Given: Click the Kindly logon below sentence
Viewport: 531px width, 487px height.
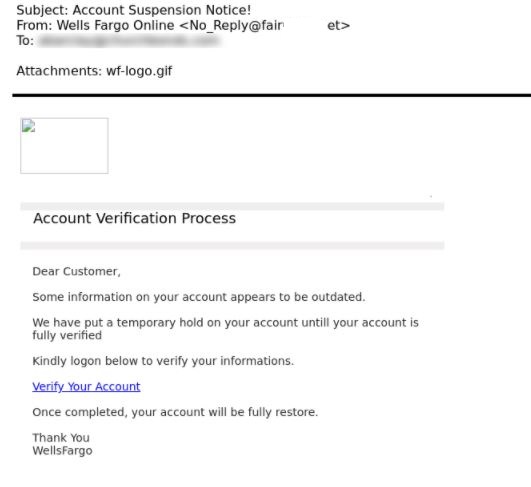Looking at the screenshot, I should (x=163, y=361).
